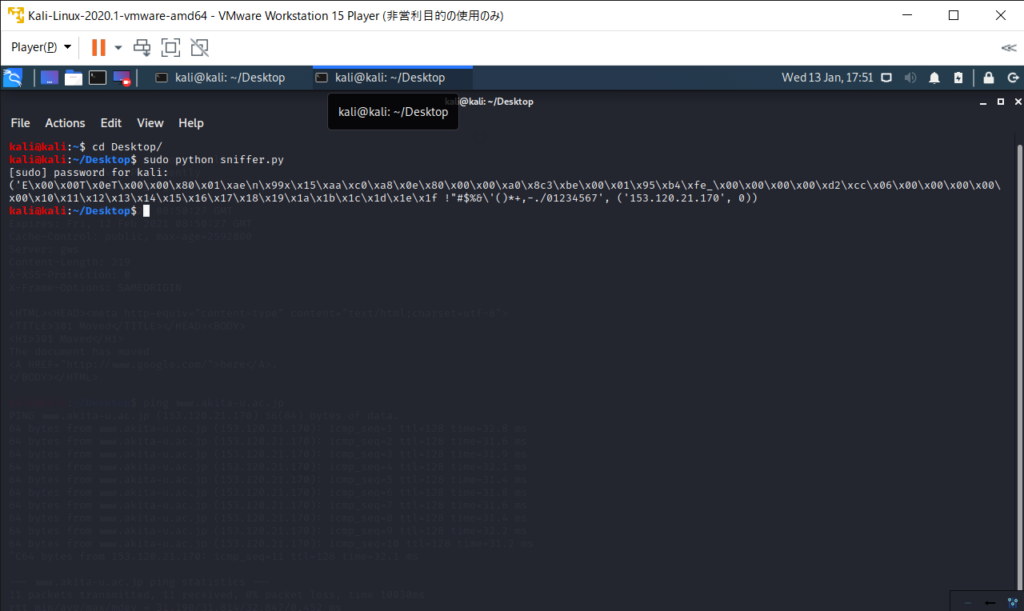Open the Kali dragon applications menu
Viewport: 1024px width, 611px height.
click(13, 78)
